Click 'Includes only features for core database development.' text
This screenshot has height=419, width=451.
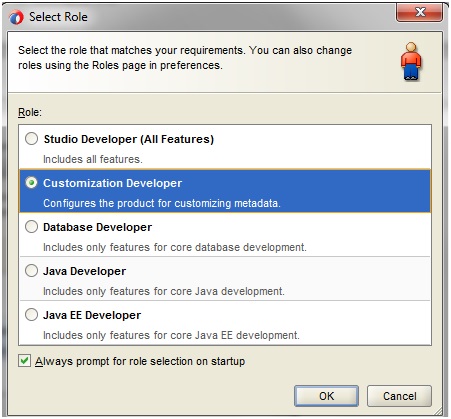(175, 247)
